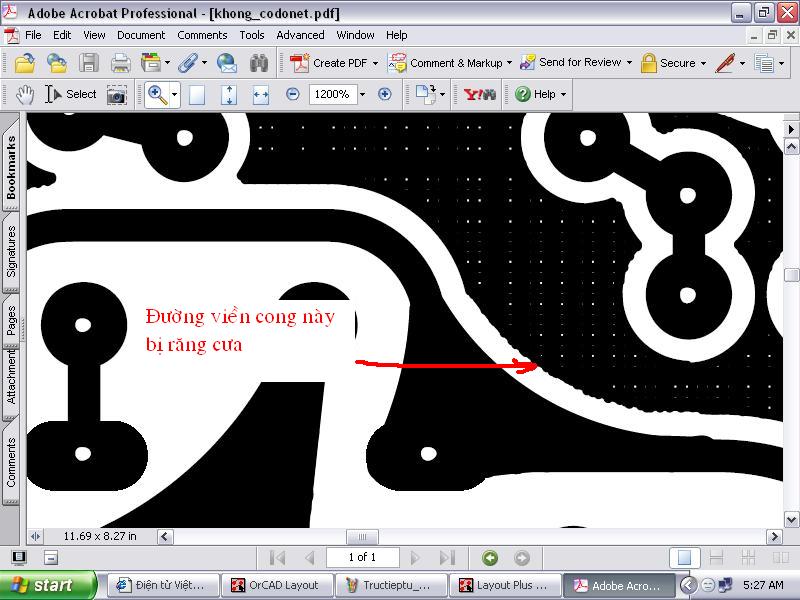Viewport: 800px width, 600px height.
Task: Click the Email globe envelope icon
Action: [227, 63]
